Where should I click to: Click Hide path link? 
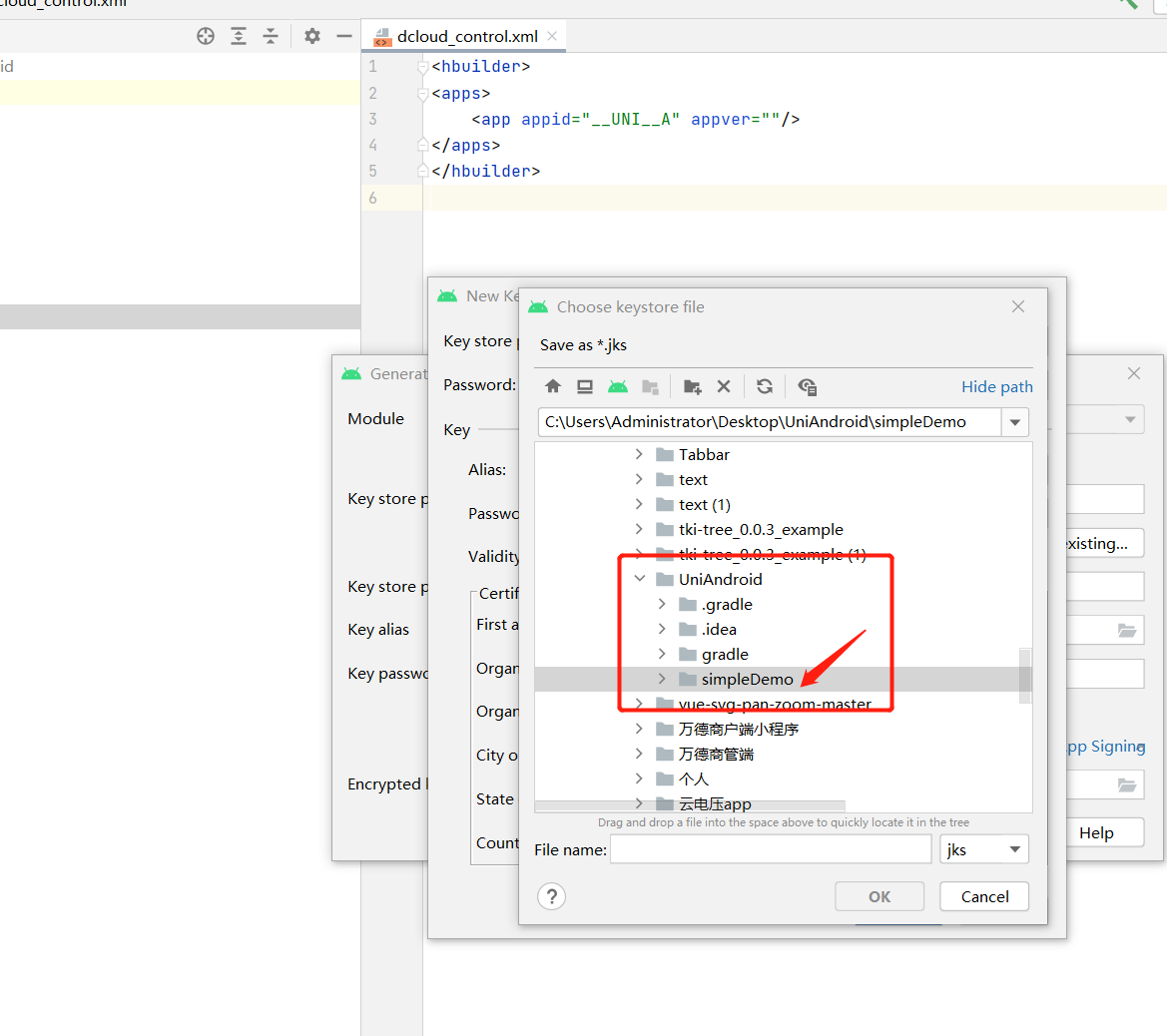(996, 386)
